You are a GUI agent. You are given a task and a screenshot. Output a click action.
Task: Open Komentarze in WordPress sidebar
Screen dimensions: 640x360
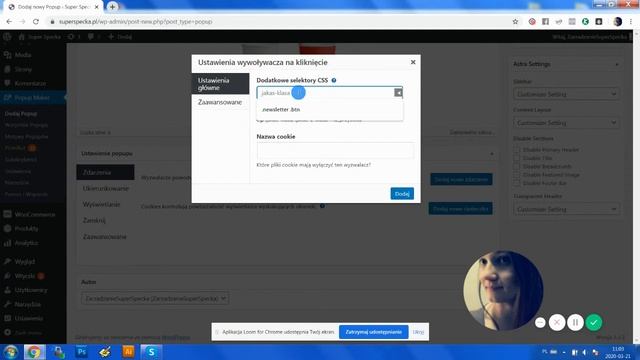(x=30, y=83)
